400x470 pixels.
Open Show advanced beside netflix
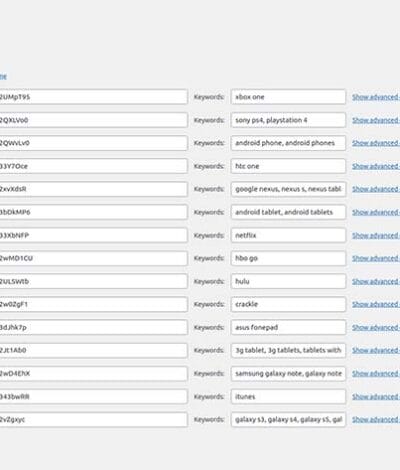point(376,235)
